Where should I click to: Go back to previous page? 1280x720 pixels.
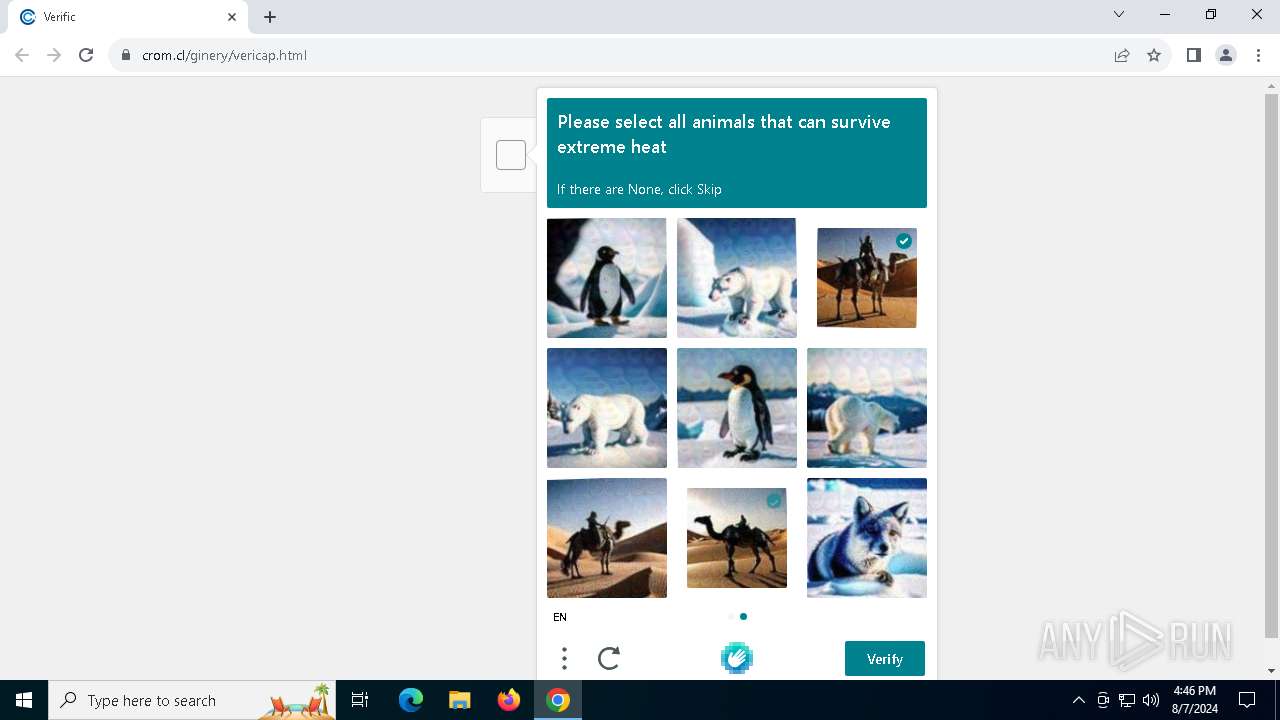coord(22,55)
